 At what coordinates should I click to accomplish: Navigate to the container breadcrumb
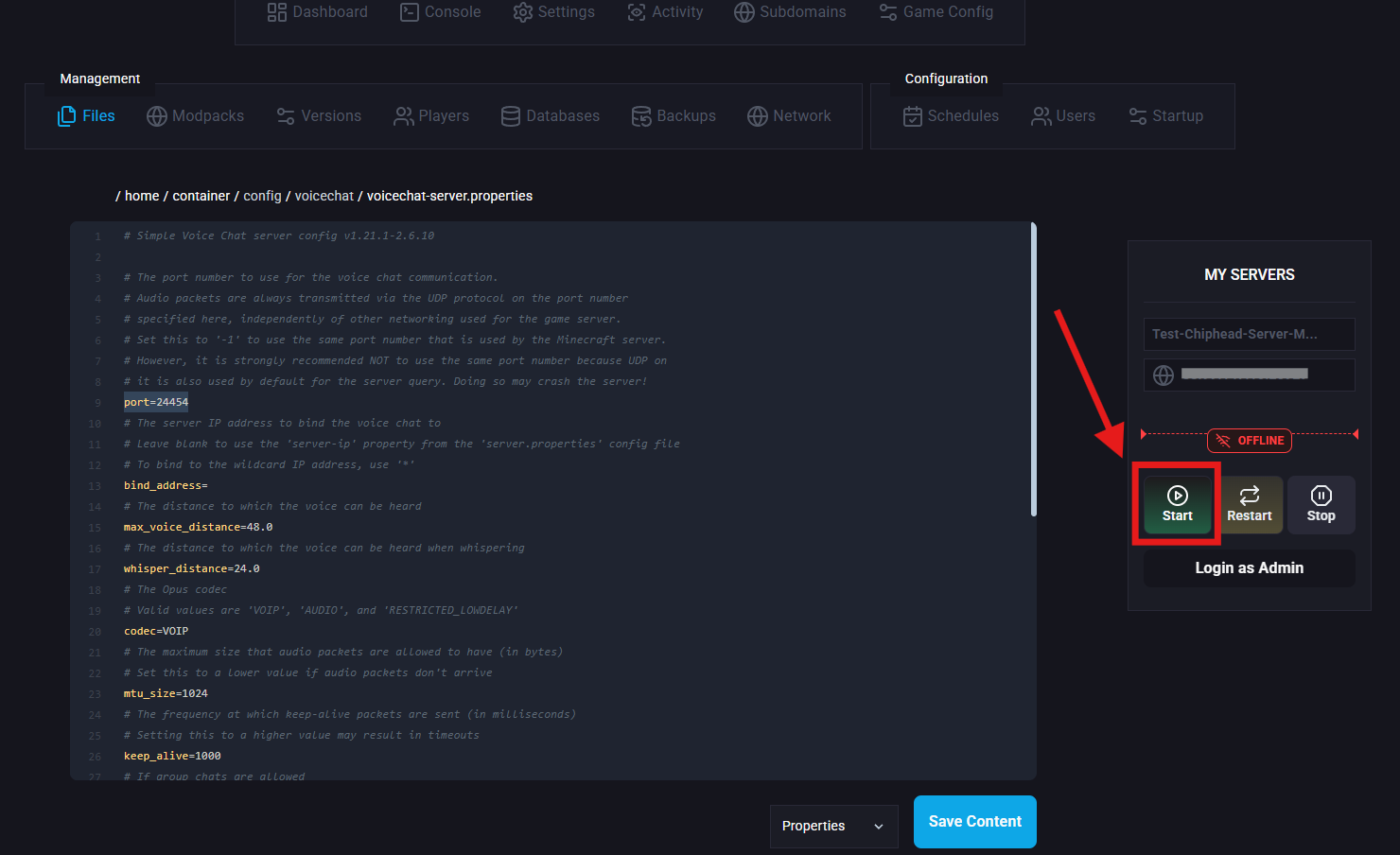(201, 196)
